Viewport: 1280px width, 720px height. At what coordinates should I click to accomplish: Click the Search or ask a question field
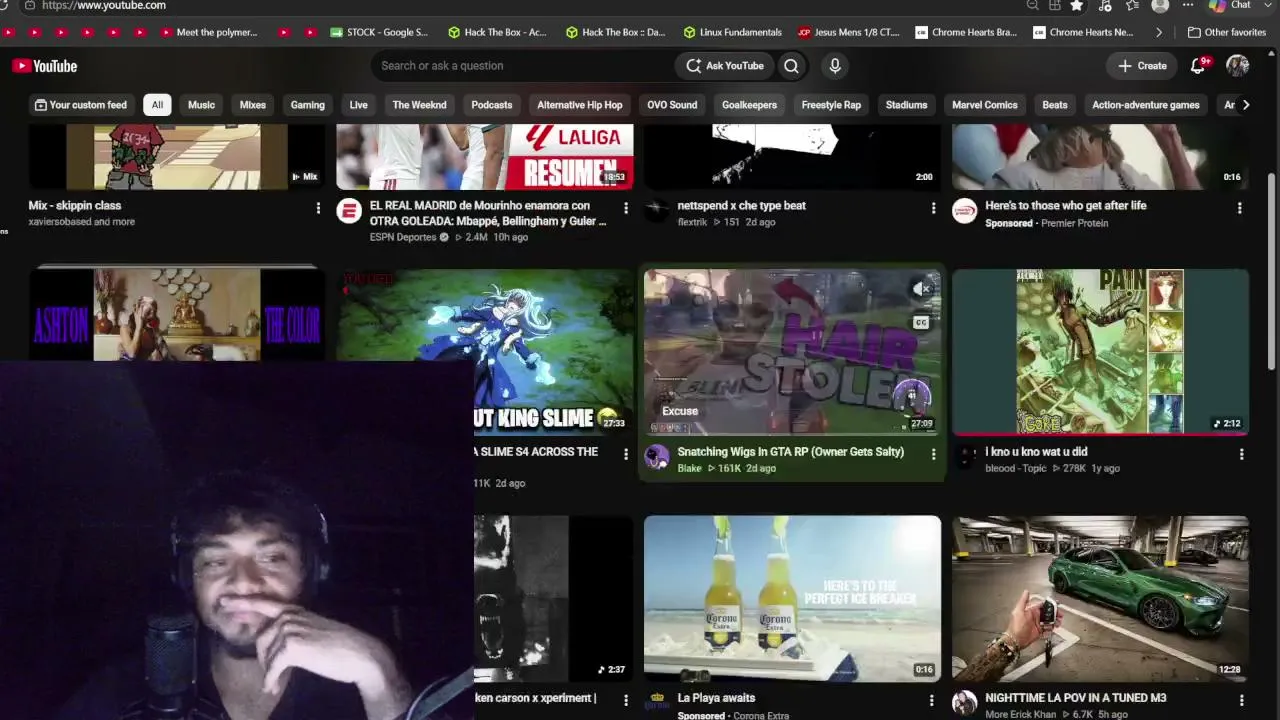coord(522,66)
